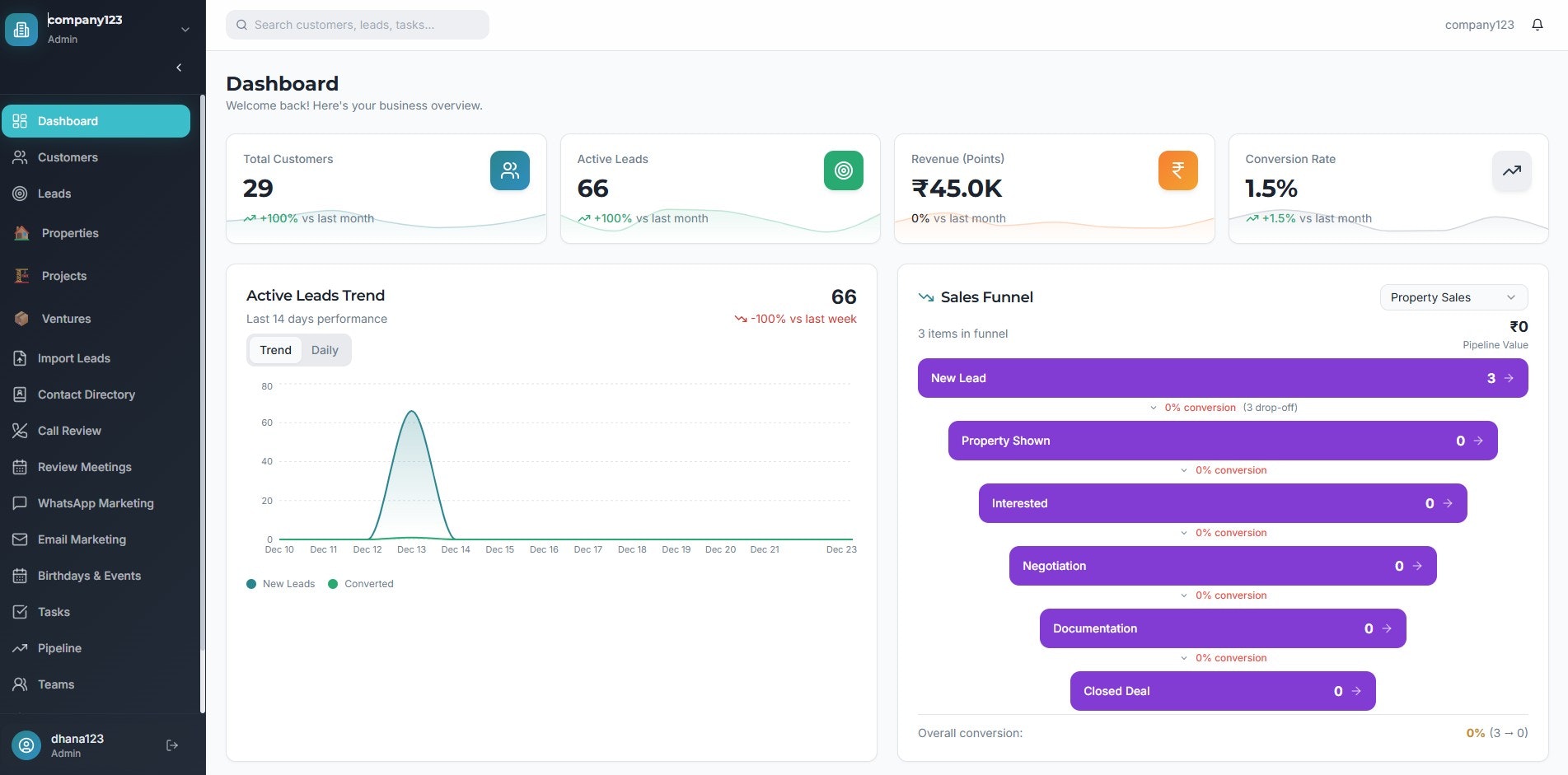Collapse the sidebar with the arrow chevron
The width and height of the screenshot is (1568, 775).
pos(178,67)
